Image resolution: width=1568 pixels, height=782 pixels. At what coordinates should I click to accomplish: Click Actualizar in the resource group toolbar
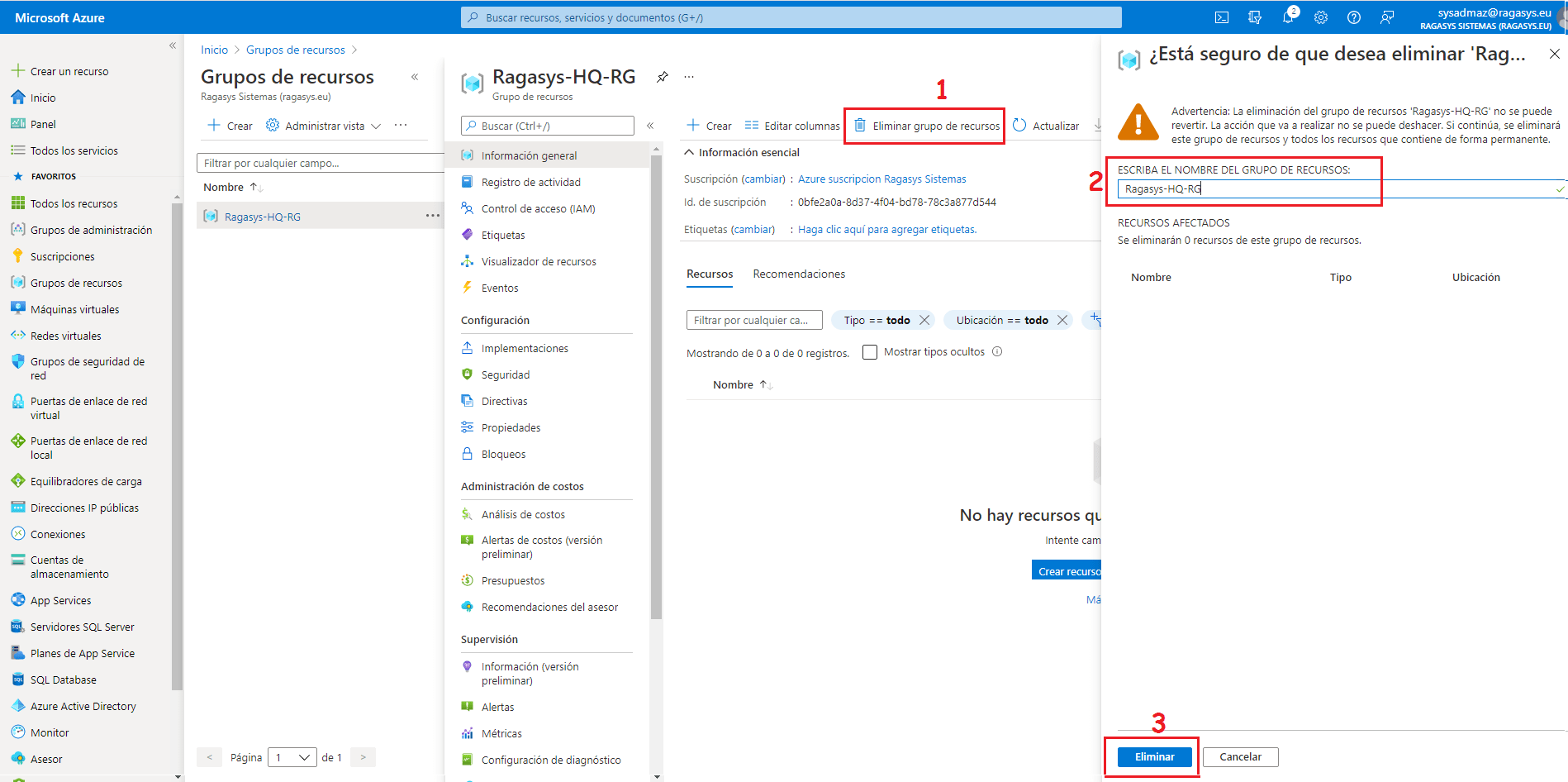click(x=1046, y=126)
